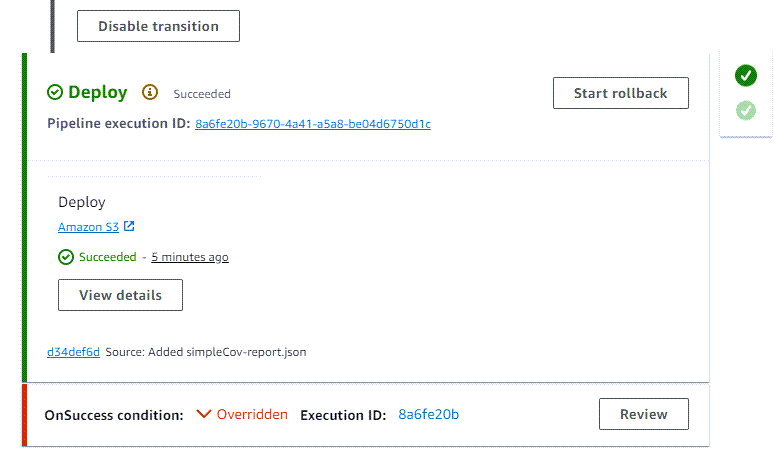Open the external link icon next to Amazon S3
The width and height of the screenshot is (777, 464).
(x=128, y=226)
